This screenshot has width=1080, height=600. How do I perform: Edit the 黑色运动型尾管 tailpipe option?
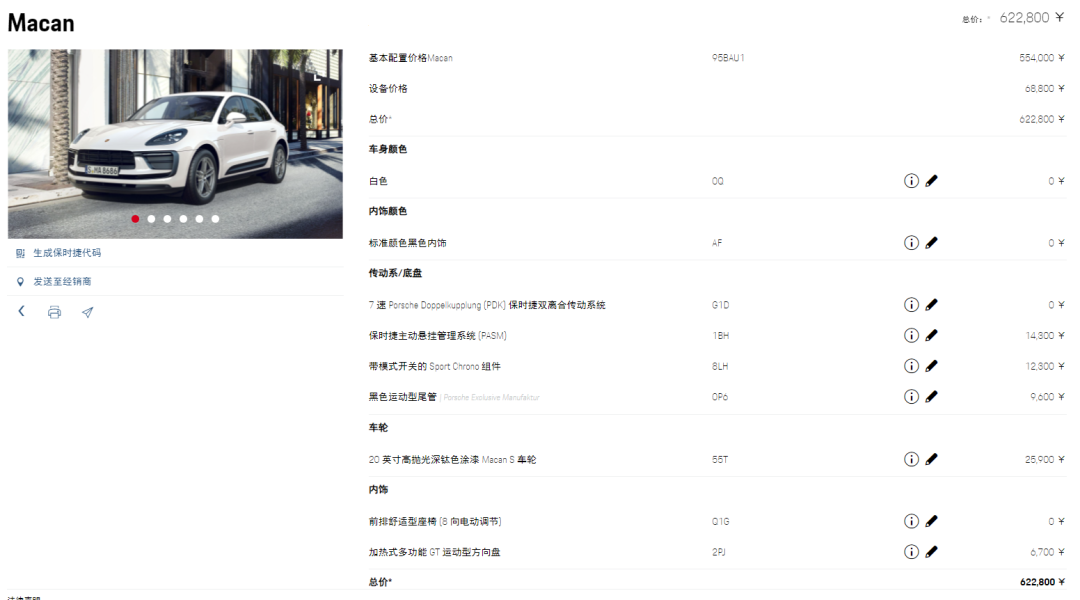pos(931,397)
